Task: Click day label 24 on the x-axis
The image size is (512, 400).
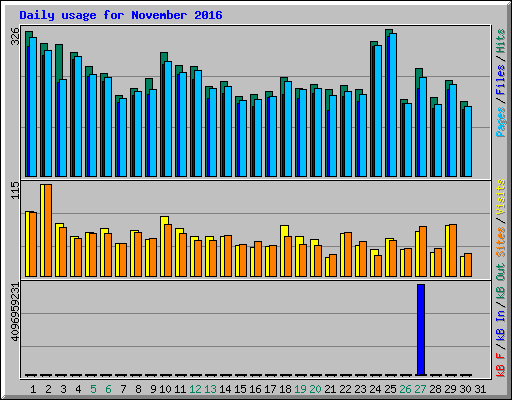Action: [375, 389]
